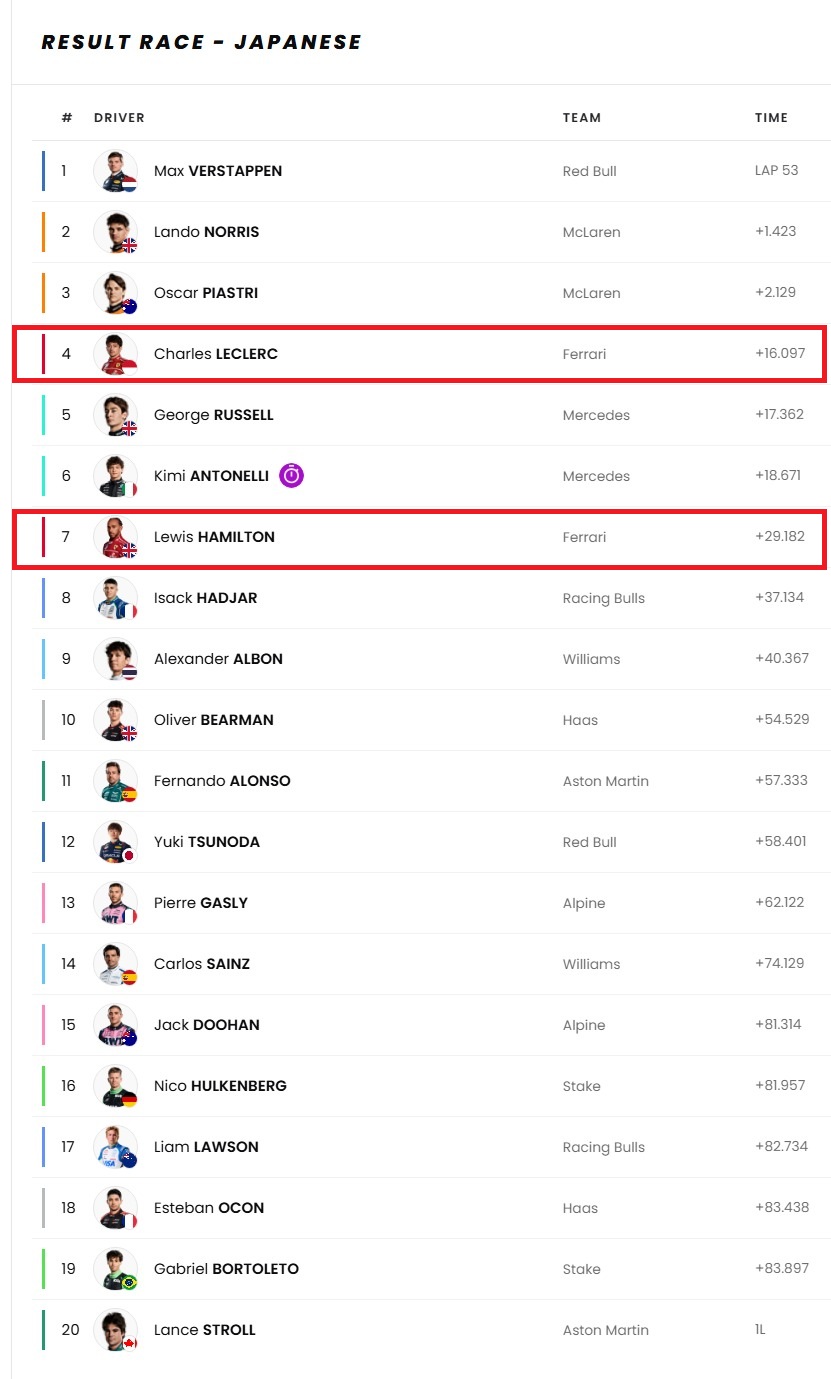This screenshot has height=1379, width=831.
Task: Click the TIME column header
Action: tap(771, 118)
